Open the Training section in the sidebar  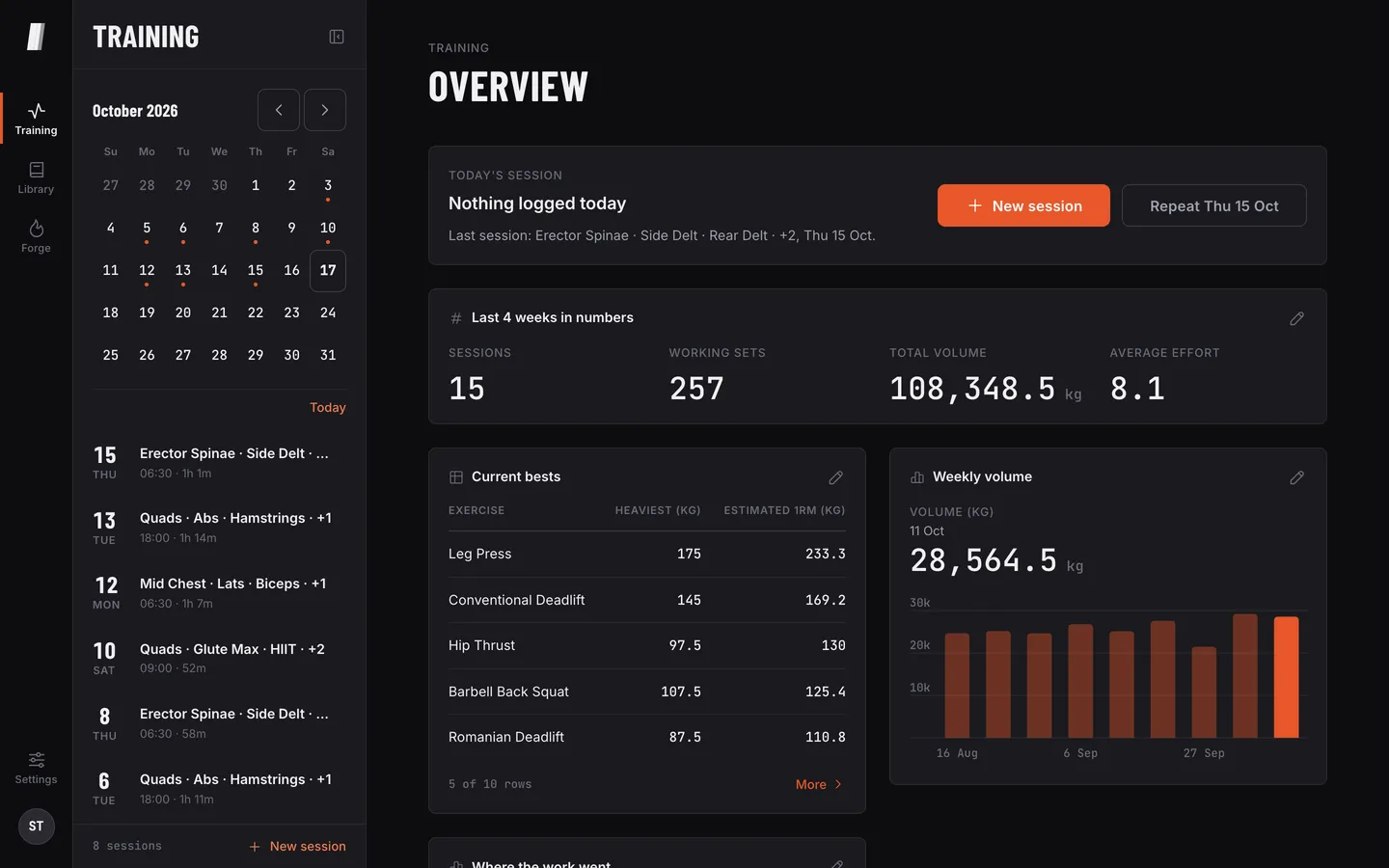36,119
